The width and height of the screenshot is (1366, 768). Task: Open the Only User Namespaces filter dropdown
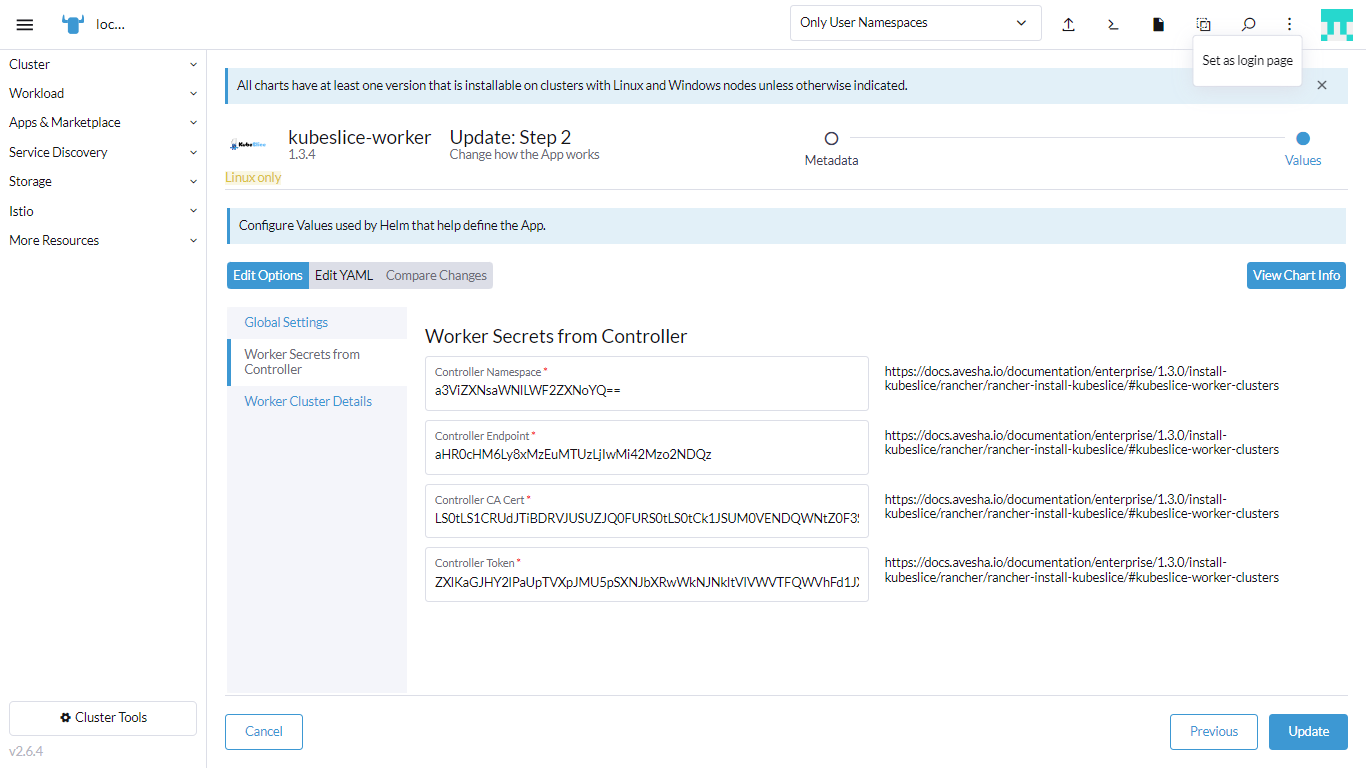(915, 23)
